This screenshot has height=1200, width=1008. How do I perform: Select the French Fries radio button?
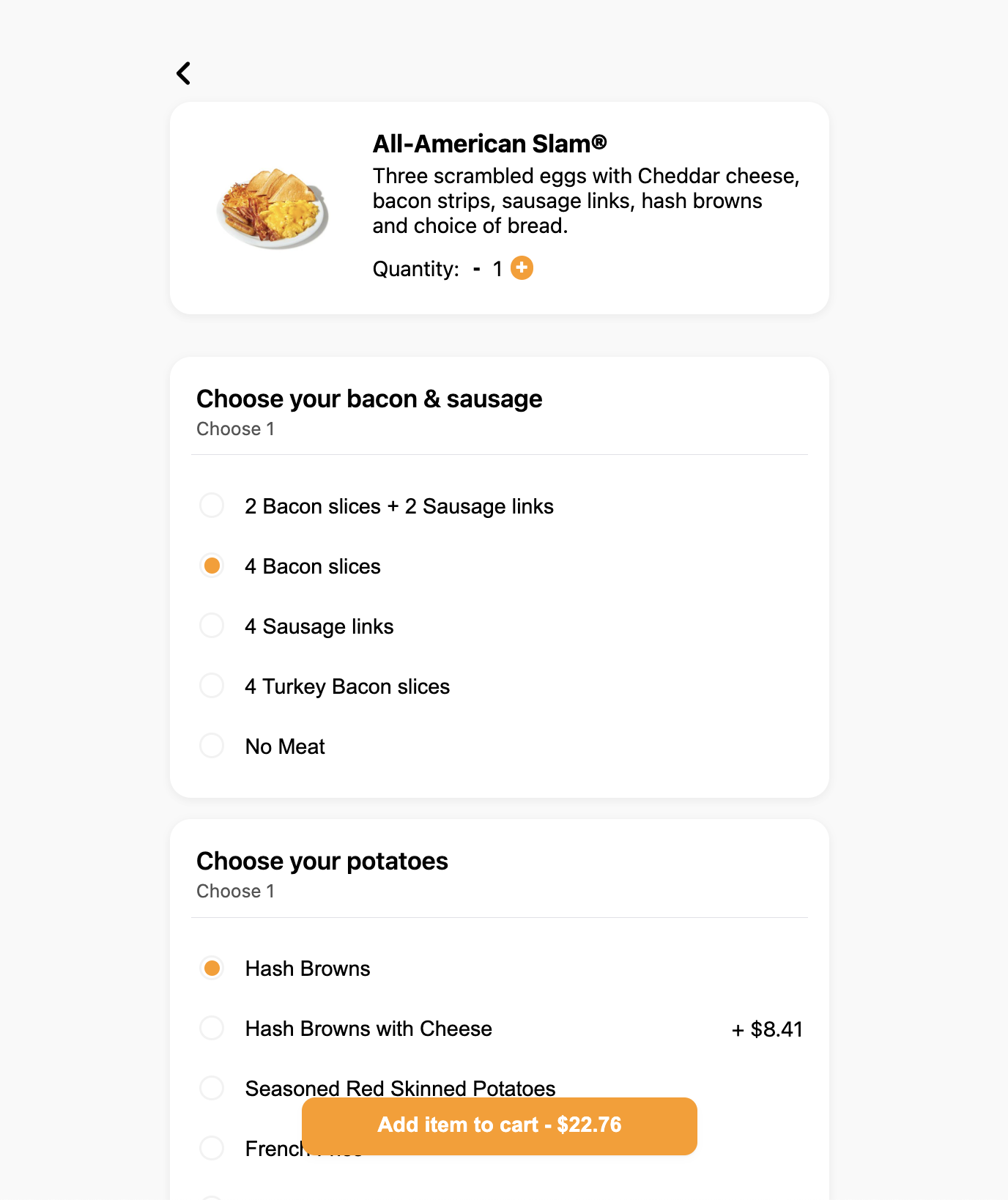click(x=212, y=1148)
